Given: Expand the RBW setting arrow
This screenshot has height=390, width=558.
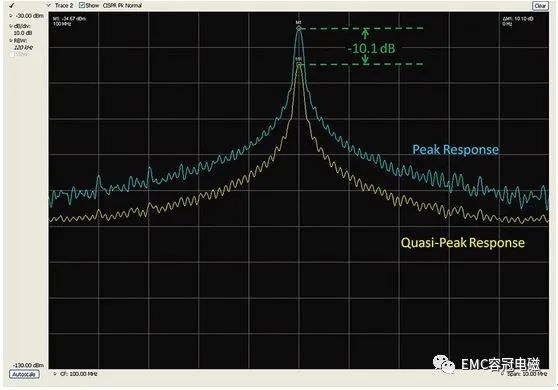Looking at the screenshot, I should (11, 41).
